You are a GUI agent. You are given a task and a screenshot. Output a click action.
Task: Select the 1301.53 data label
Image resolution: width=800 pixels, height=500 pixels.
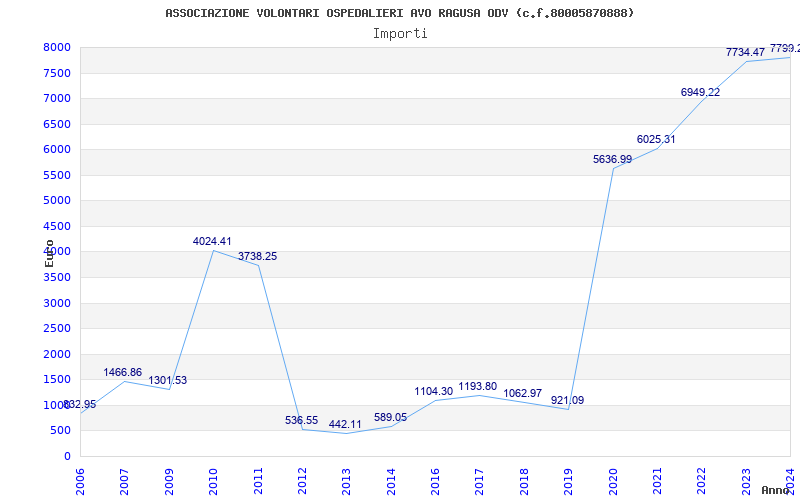167,381
